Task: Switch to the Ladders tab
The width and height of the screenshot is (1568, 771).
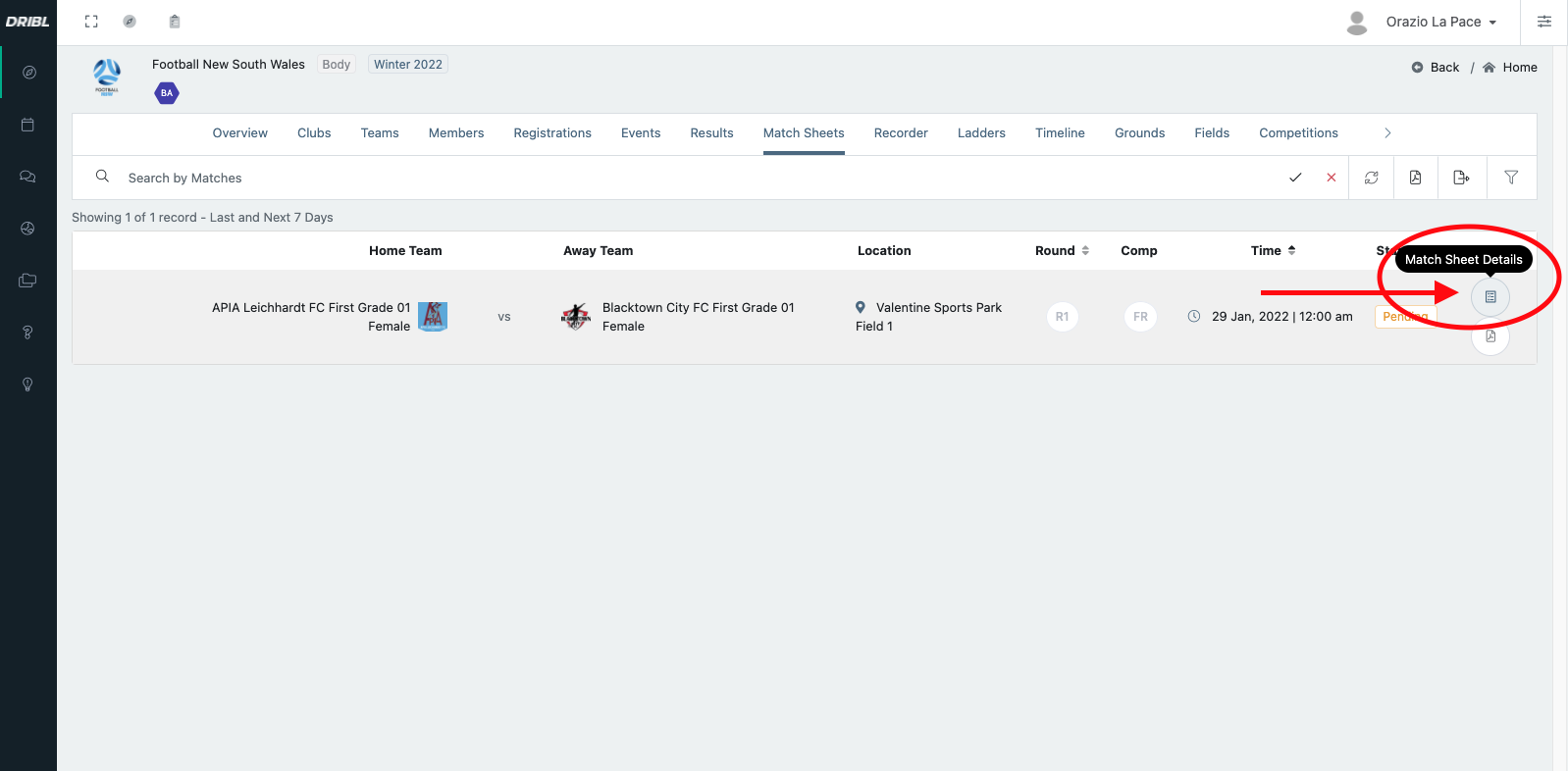Action: point(981,133)
